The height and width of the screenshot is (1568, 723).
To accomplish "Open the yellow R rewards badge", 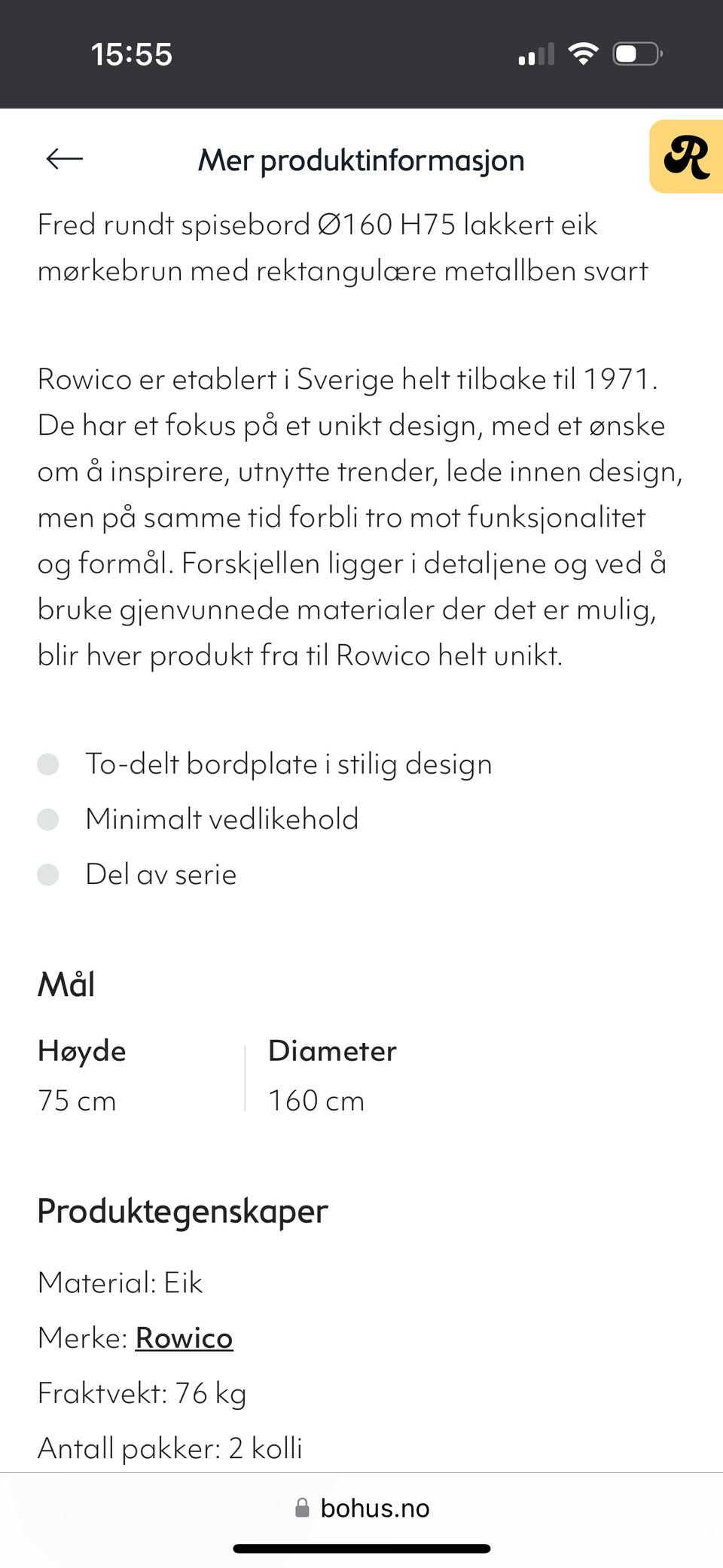I will point(686,157).
